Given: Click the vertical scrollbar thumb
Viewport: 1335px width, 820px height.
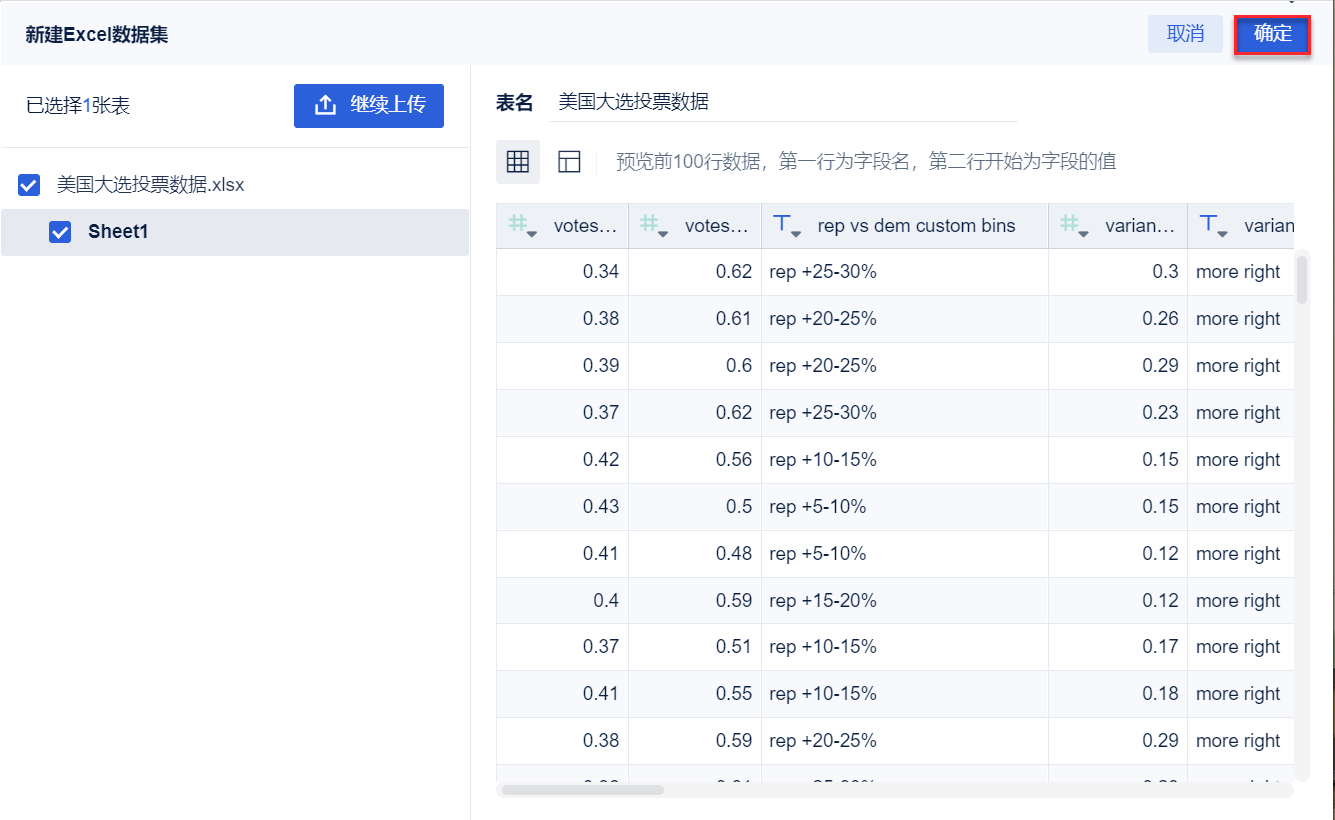Looking at the screenshot, I should [x=1301, y=277].
